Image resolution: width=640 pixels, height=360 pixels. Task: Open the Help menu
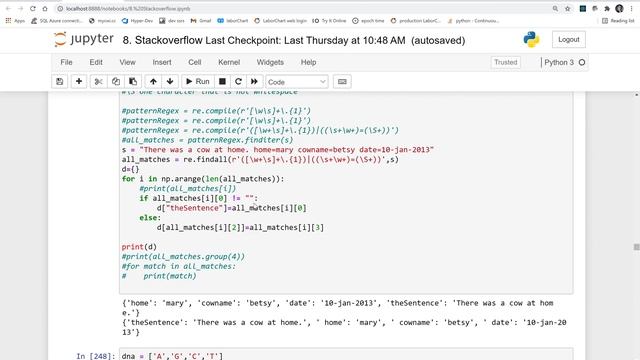coord(309,62)
